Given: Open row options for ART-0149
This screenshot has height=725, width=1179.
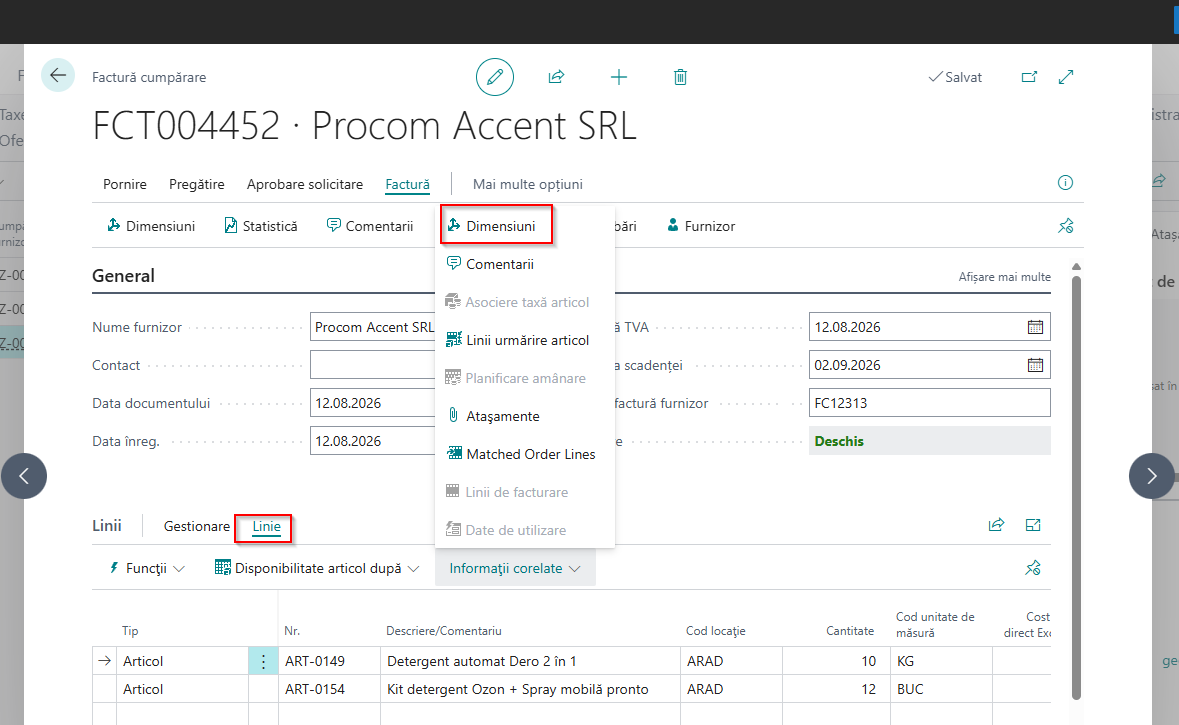Looking at the screenshot, I should (263, 661).
